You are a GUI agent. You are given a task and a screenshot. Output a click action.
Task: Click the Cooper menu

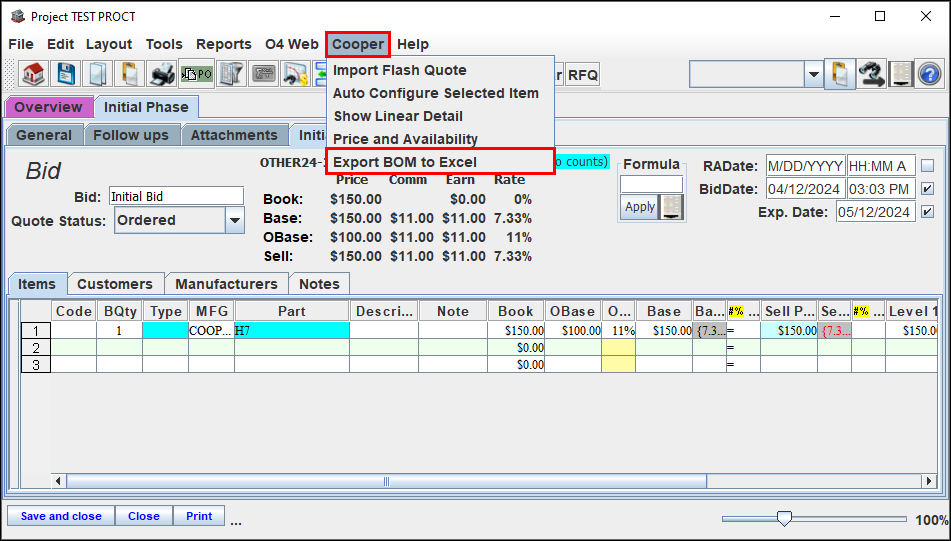pyautogui.click(x=358, y=44)
